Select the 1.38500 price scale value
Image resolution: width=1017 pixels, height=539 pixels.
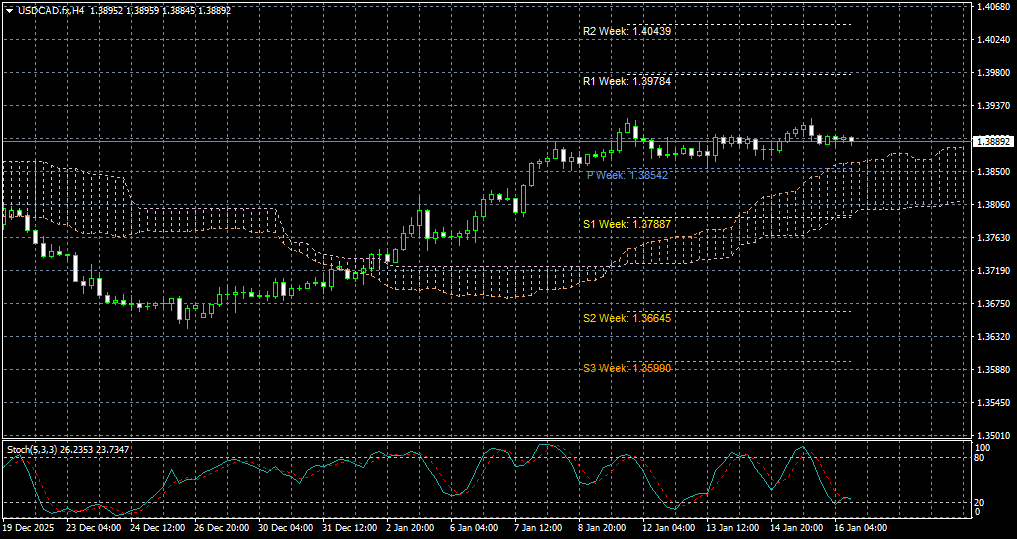click(996, 171)
